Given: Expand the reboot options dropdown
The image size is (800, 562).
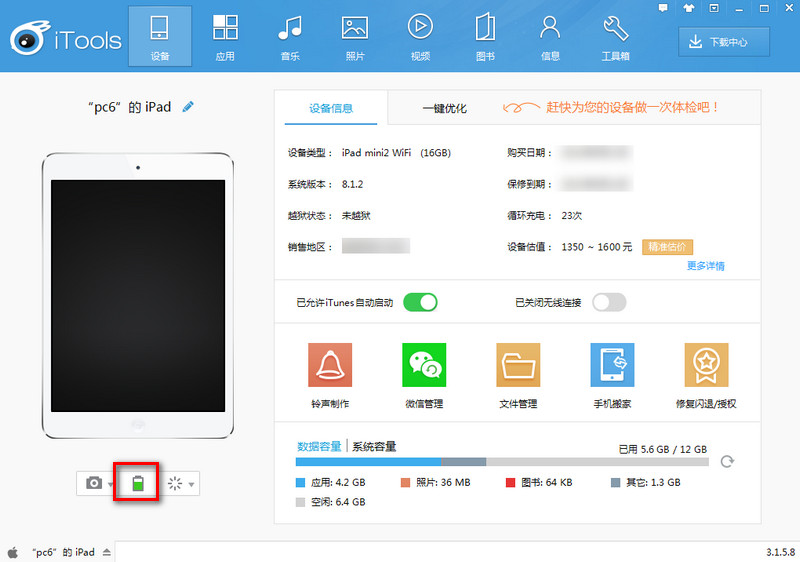Looking at the screenshot, I should click(192, 484).
